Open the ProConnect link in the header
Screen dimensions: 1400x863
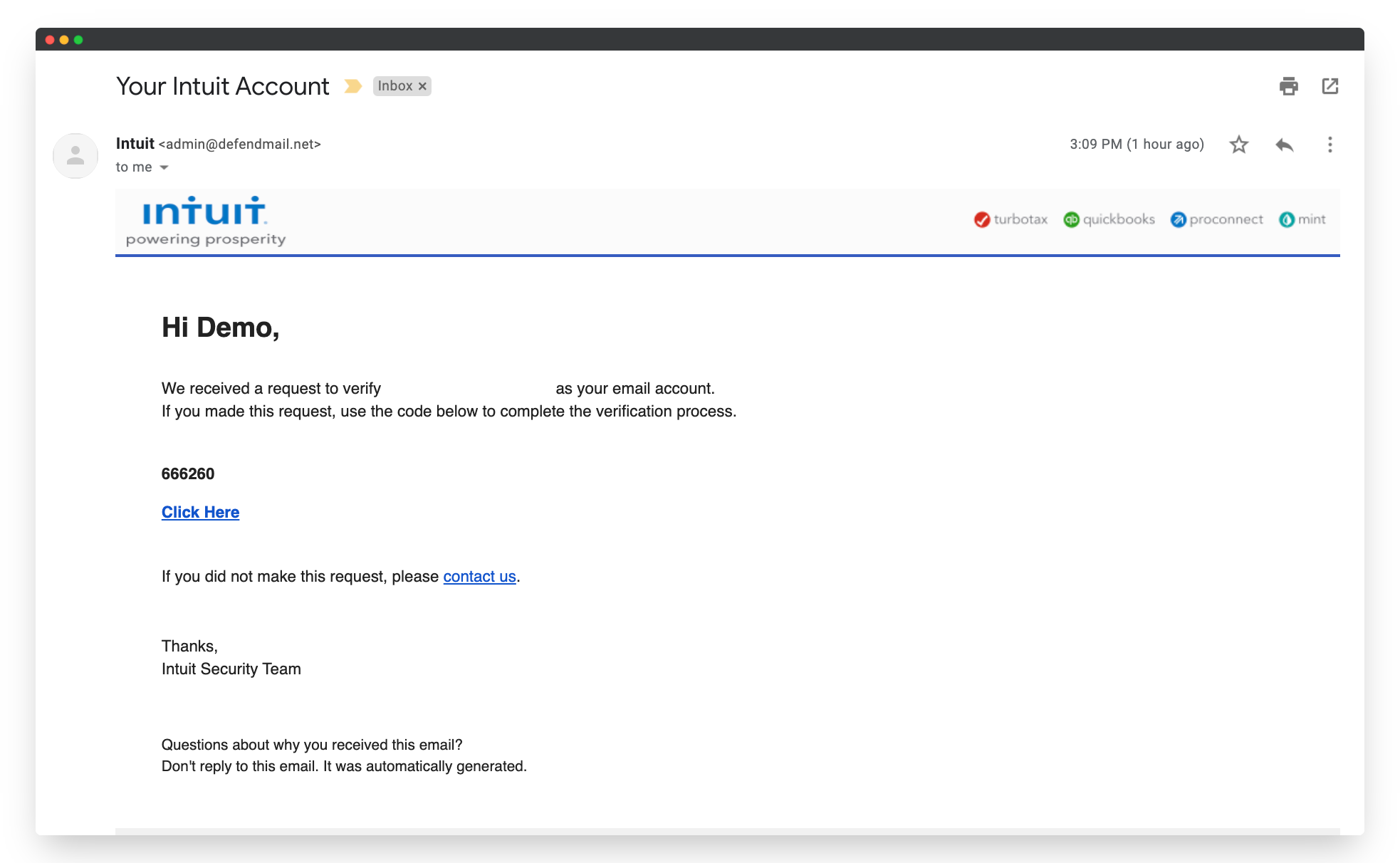[x=1216, y=219]
